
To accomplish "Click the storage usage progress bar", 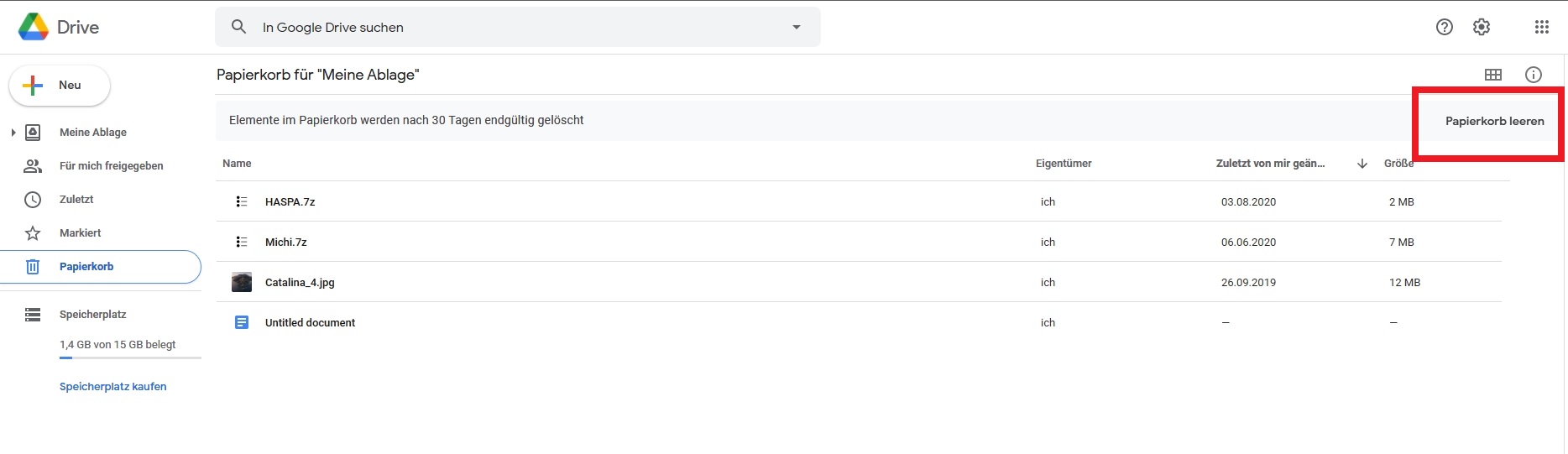I will point(130,357).
